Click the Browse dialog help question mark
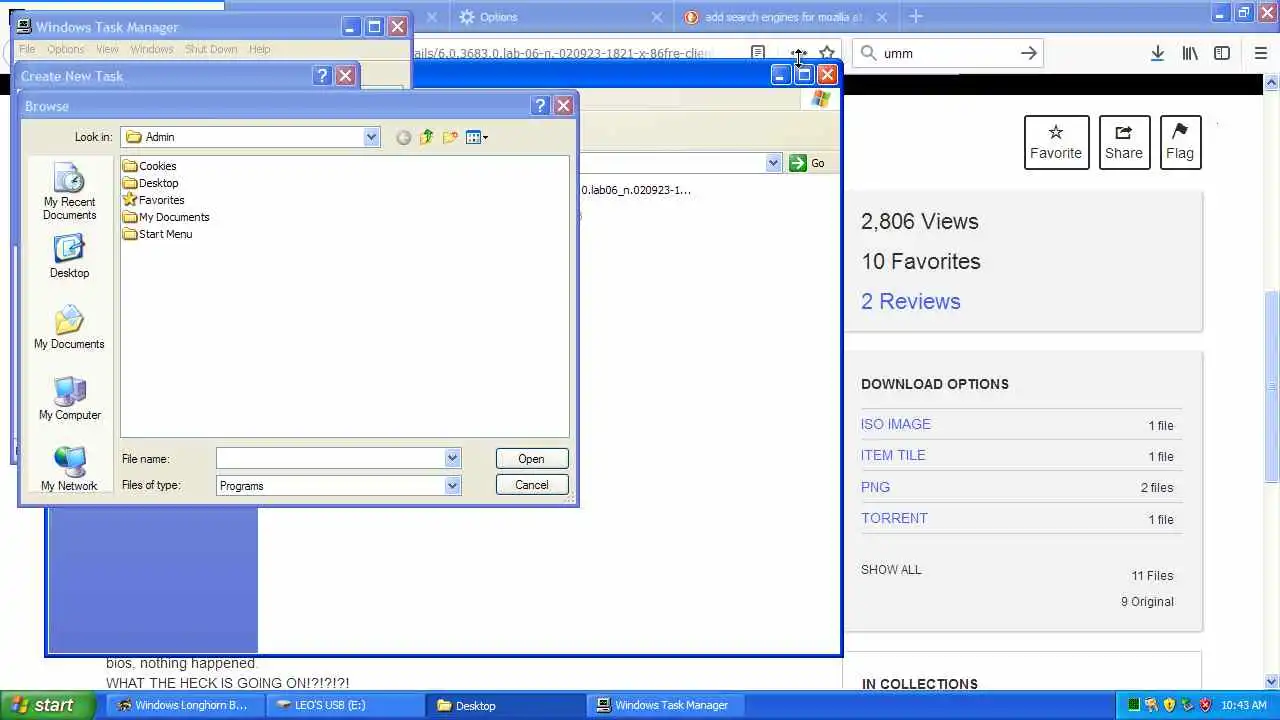The image size is (1280, 720). (540, 105)
